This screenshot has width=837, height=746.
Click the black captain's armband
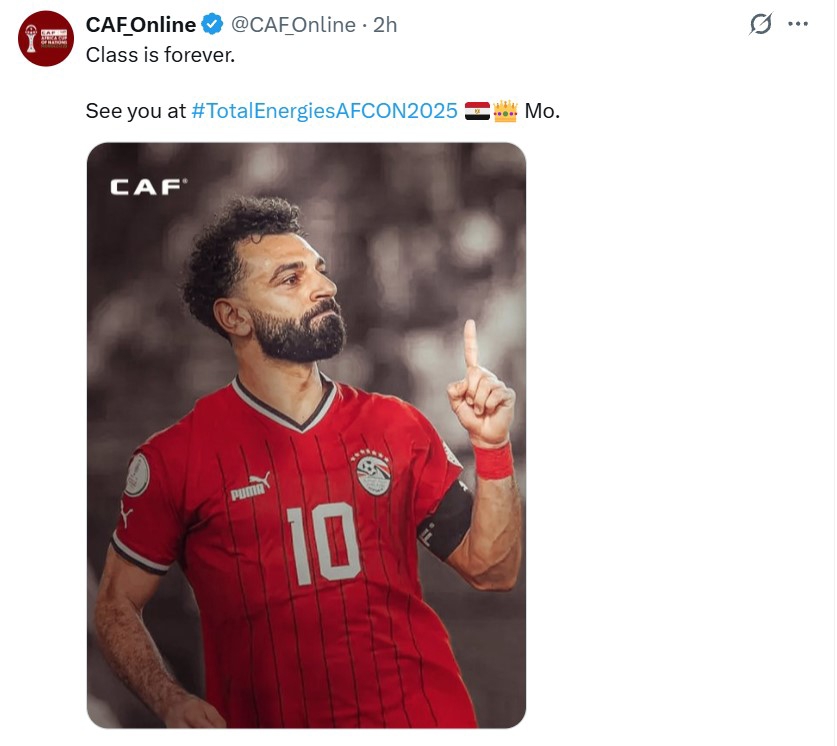pos(452,520)
